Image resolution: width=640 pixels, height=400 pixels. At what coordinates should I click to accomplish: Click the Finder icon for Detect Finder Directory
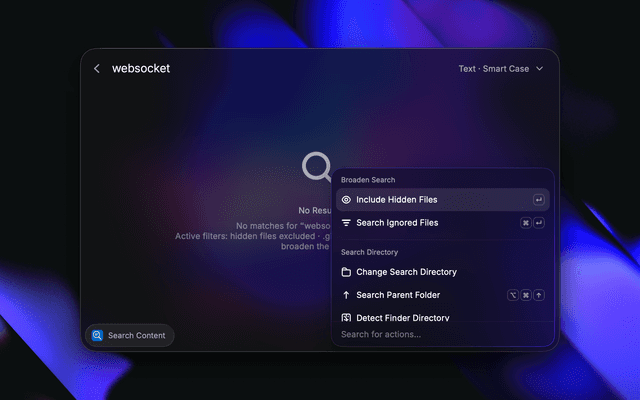[346, 318]
